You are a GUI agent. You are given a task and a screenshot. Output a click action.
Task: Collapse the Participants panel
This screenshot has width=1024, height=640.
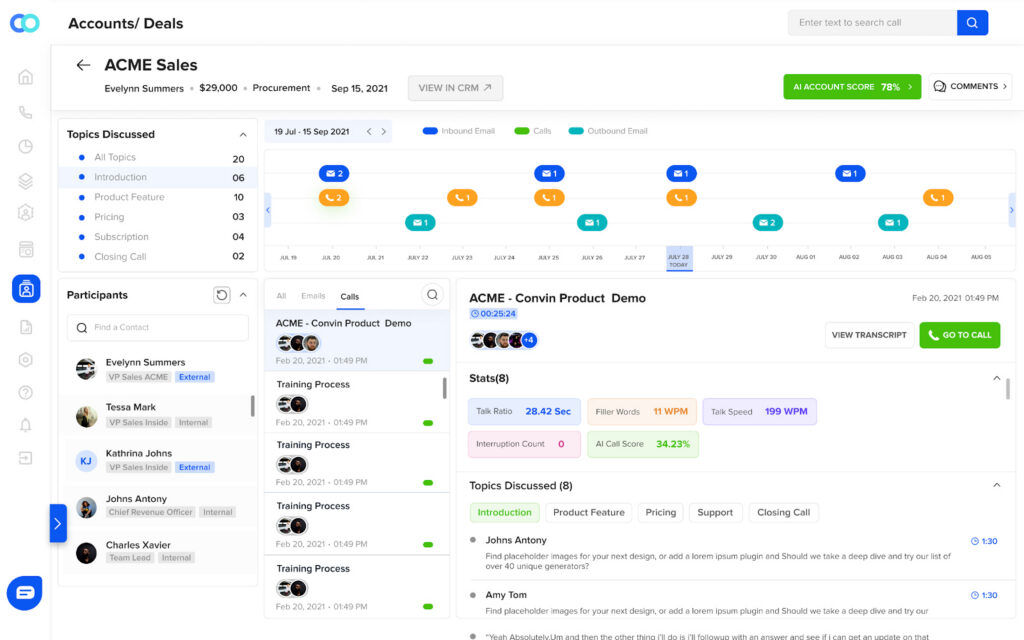243,295
